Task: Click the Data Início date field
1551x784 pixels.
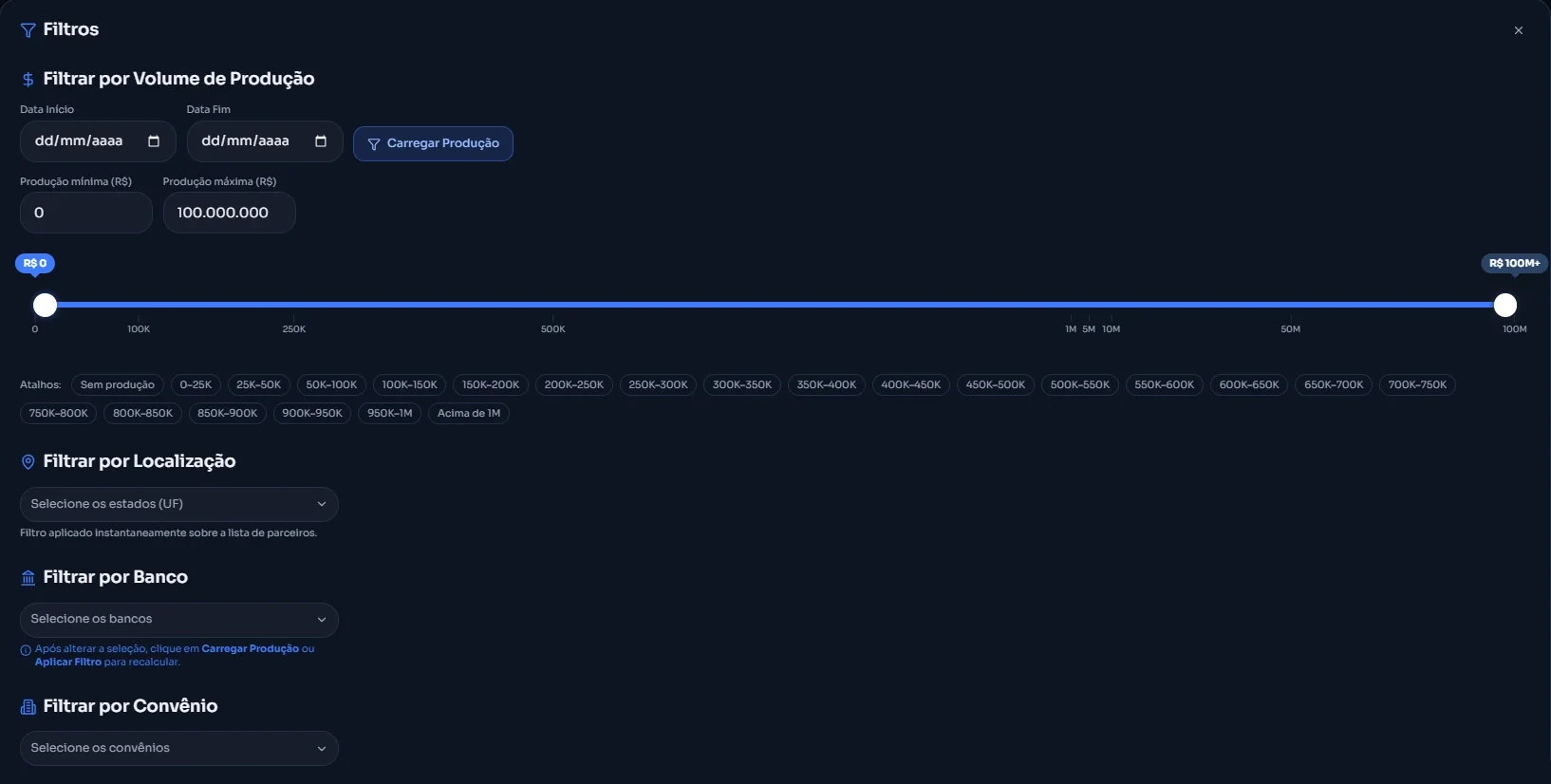Action: coord(98,141)
